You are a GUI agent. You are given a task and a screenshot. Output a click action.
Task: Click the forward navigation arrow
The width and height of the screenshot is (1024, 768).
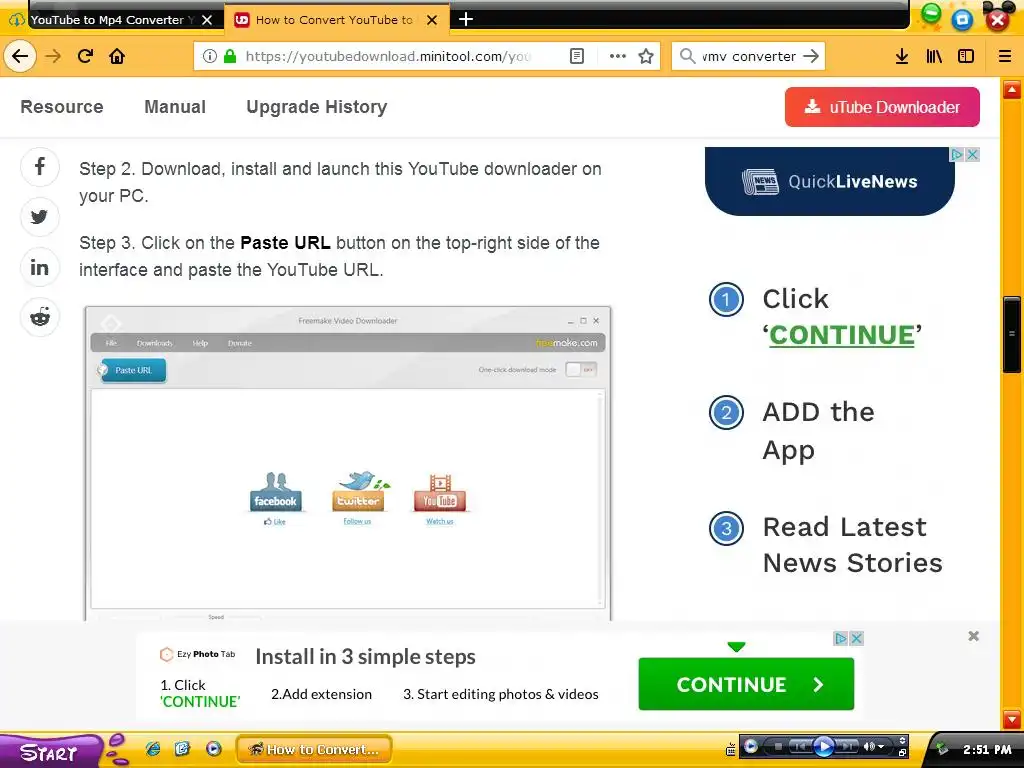click(53, 56)
